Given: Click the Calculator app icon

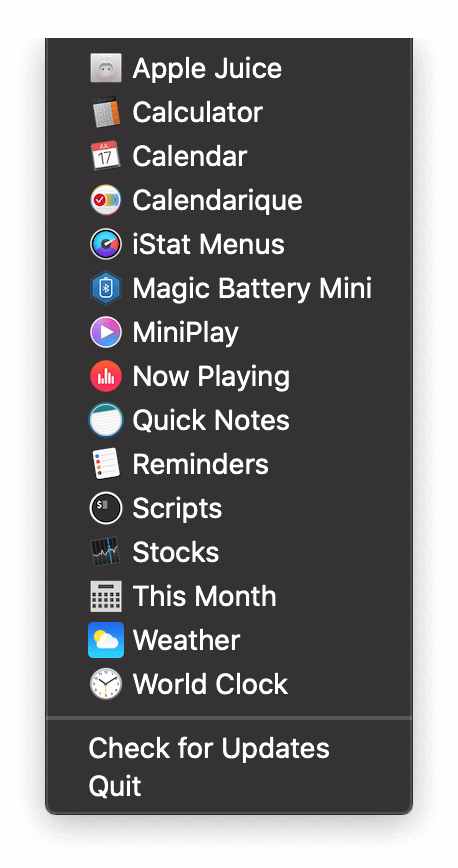Looking at the screenshot, I should pyautogui.click(x=105, y=112).
